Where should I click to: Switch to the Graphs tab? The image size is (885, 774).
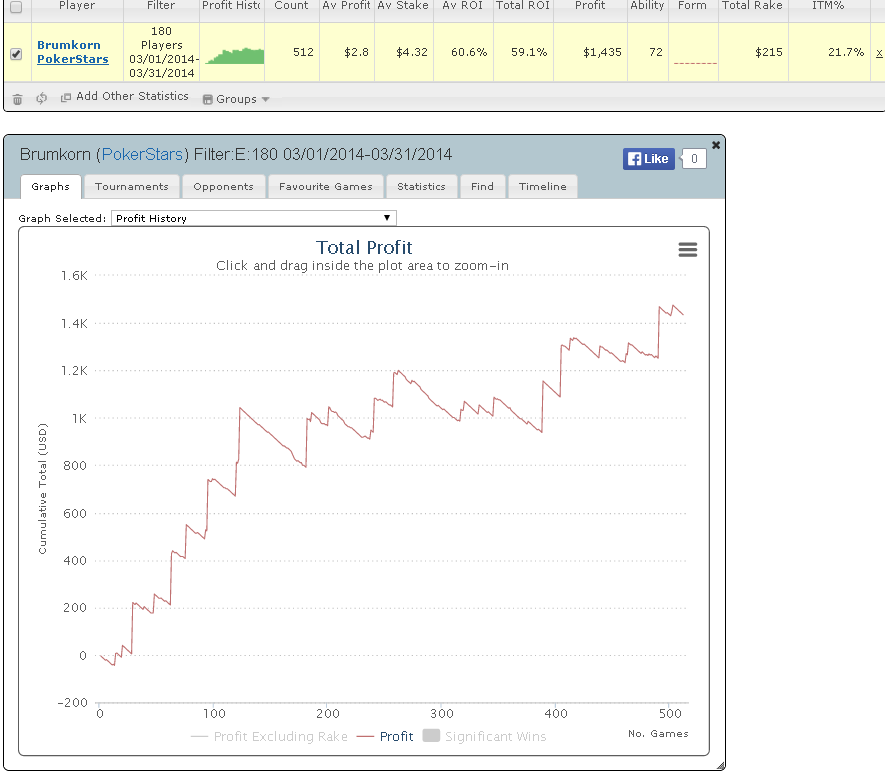point(51,186)
